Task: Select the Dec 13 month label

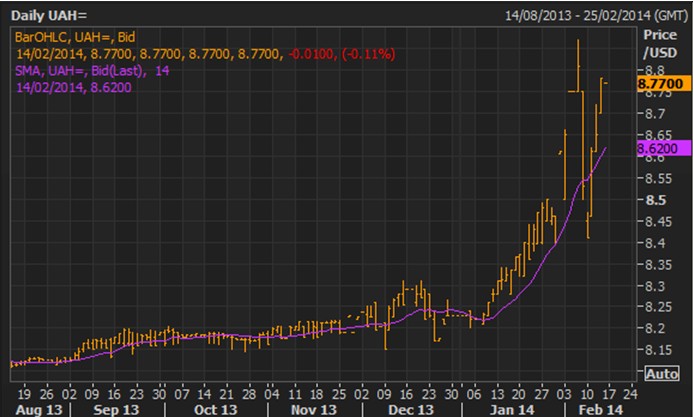Action: (x=409, y=409)
